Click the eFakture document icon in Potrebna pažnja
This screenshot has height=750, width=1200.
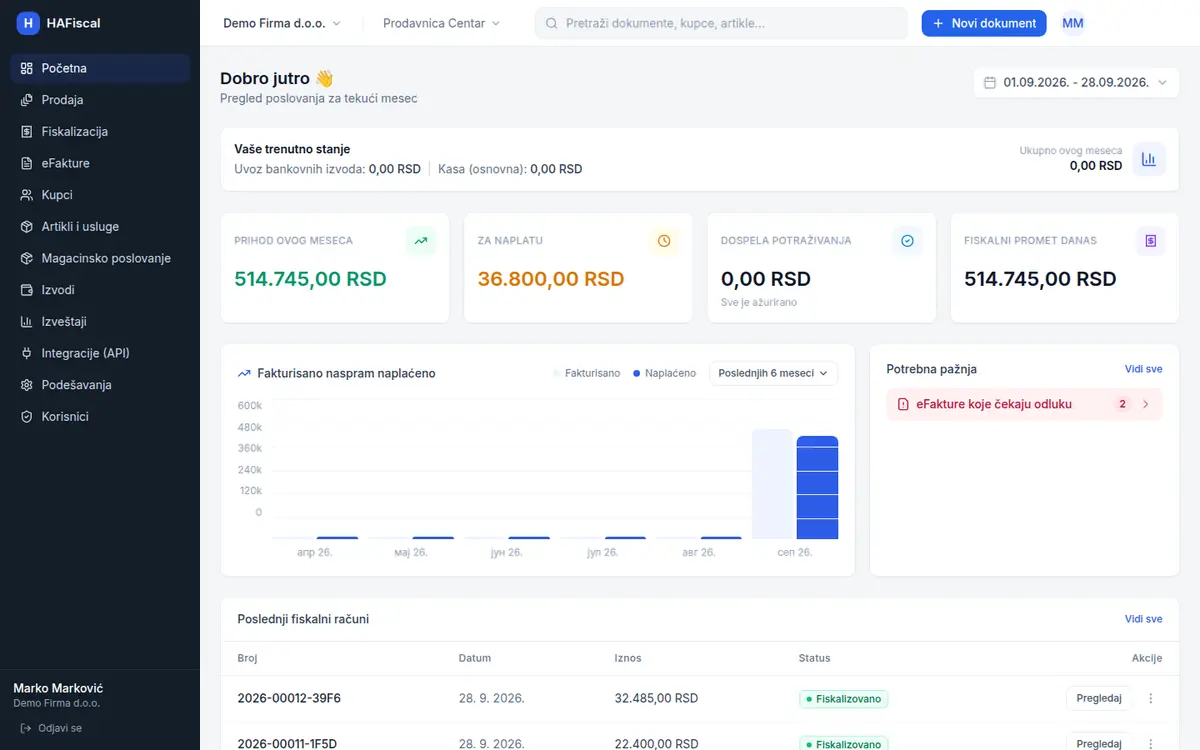903,404
